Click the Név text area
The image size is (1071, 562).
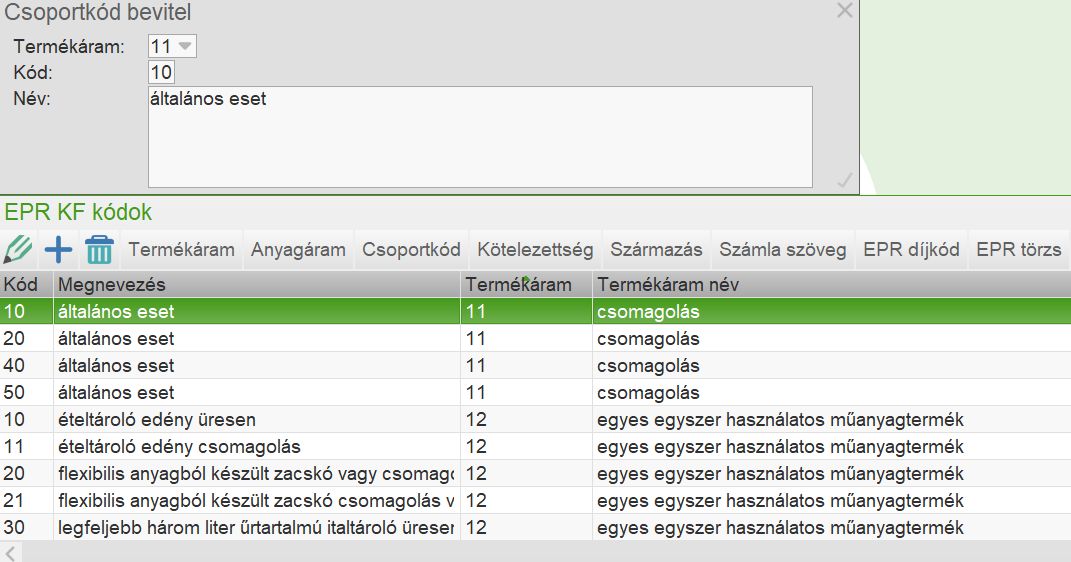pyautogui.click(x=479, y=136)
